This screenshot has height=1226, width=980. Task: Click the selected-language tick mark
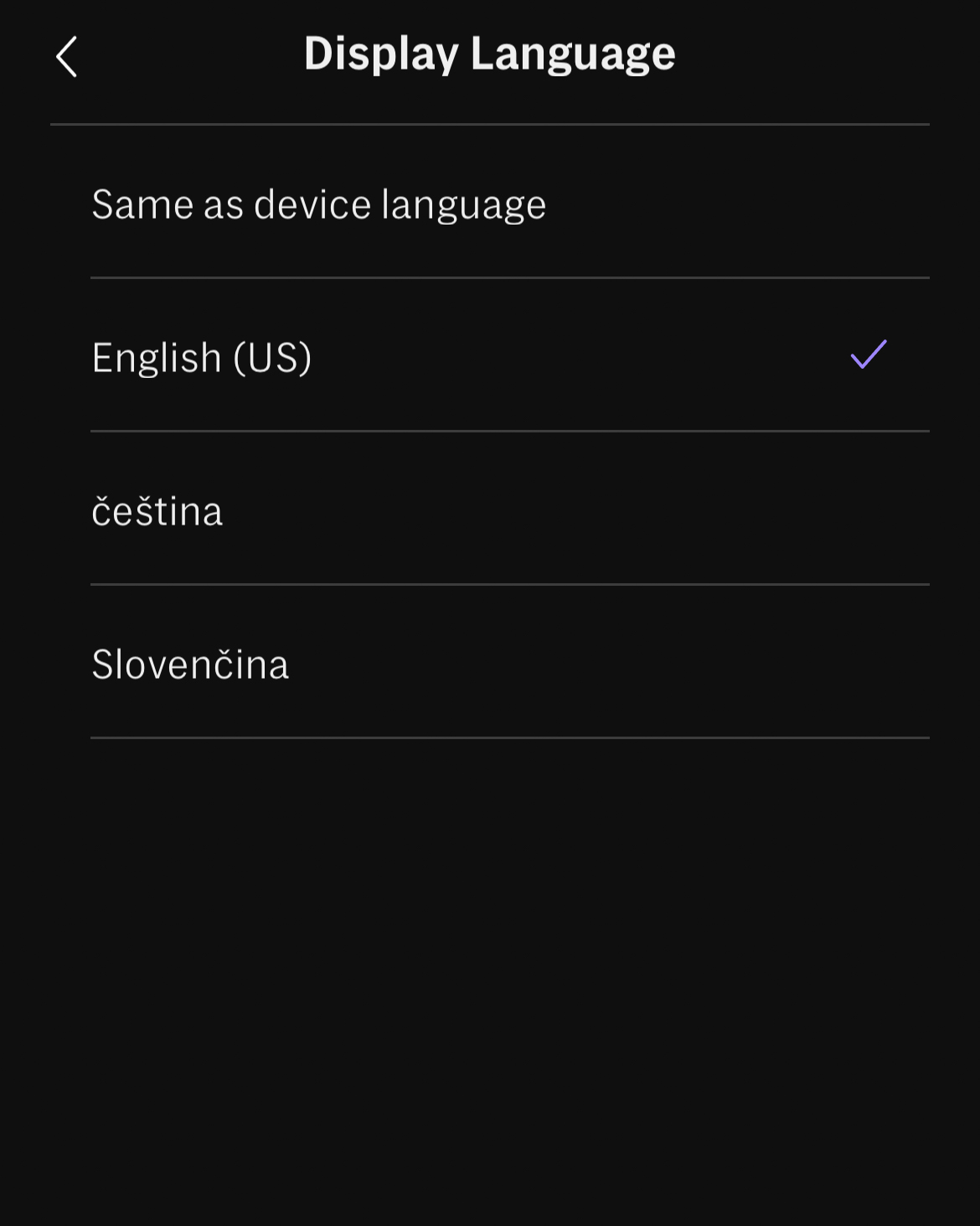pos(869,354)
